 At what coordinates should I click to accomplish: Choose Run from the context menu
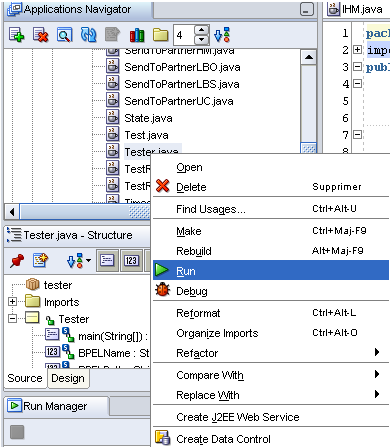[271, 270]
